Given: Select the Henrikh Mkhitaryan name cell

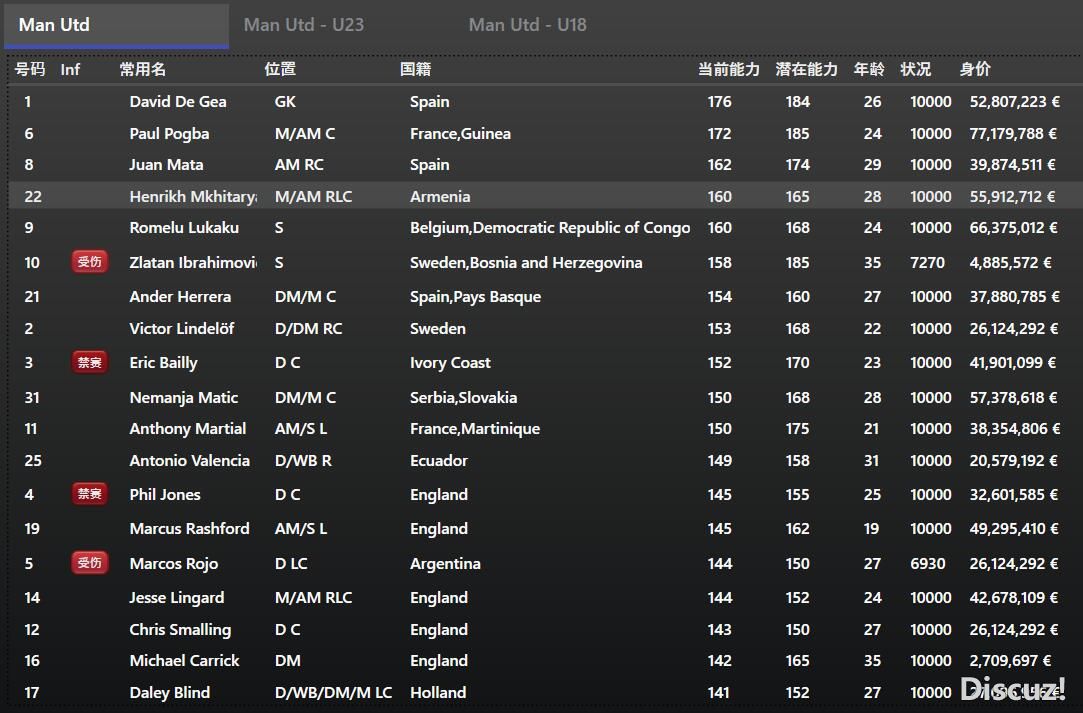Looking at the screenshot, I should (193, 196).
